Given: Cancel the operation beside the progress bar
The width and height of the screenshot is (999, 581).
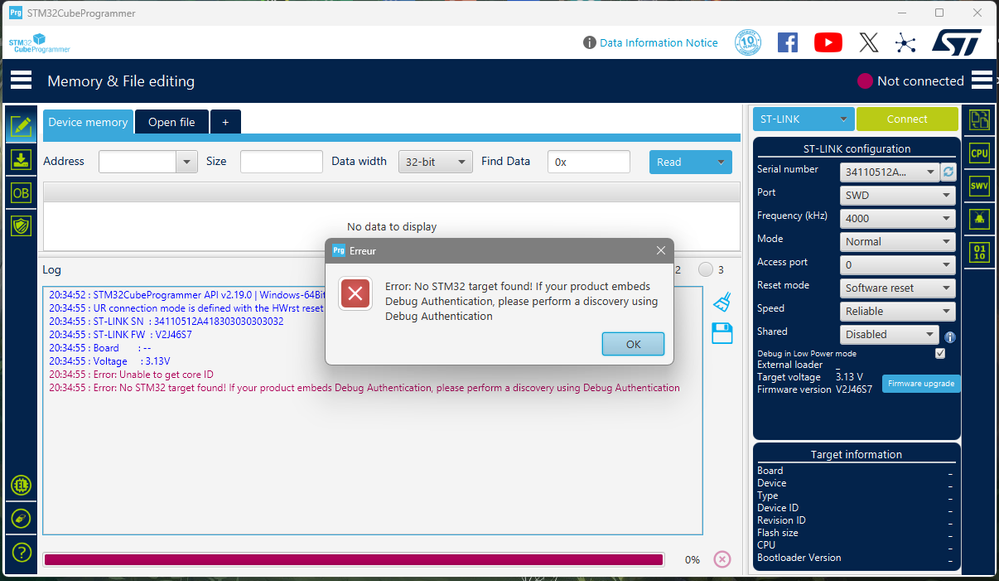Looking at the screenshot, I should tap(722, 559).
